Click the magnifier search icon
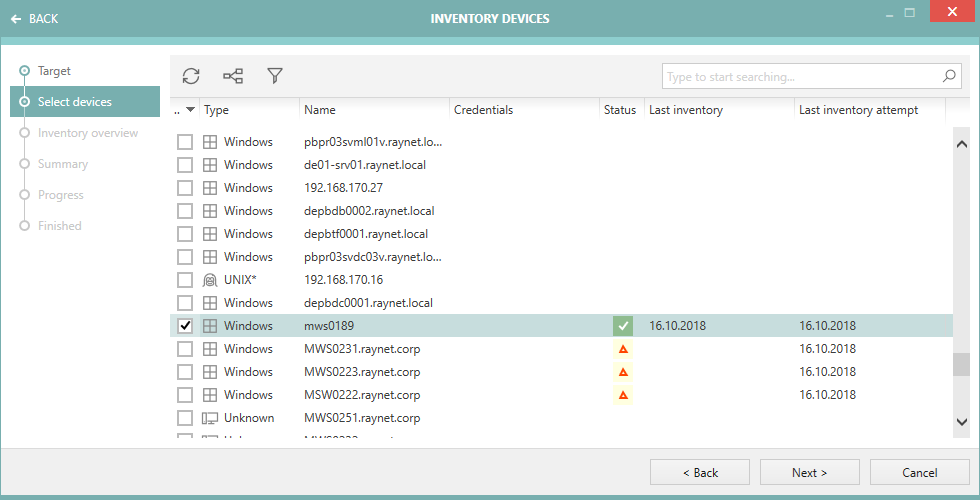This screenshot has height=500, width=980. (949, 76)
